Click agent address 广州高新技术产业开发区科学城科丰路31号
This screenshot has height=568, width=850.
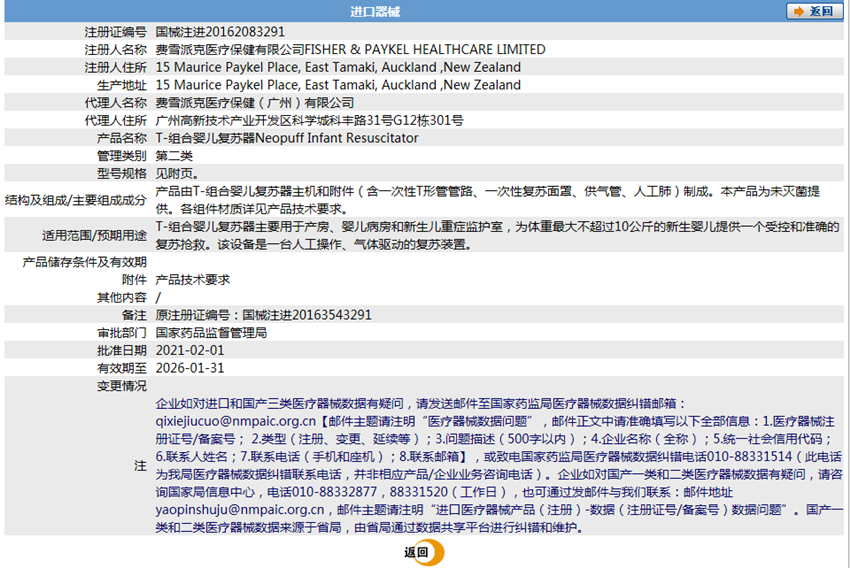[274, 120]
